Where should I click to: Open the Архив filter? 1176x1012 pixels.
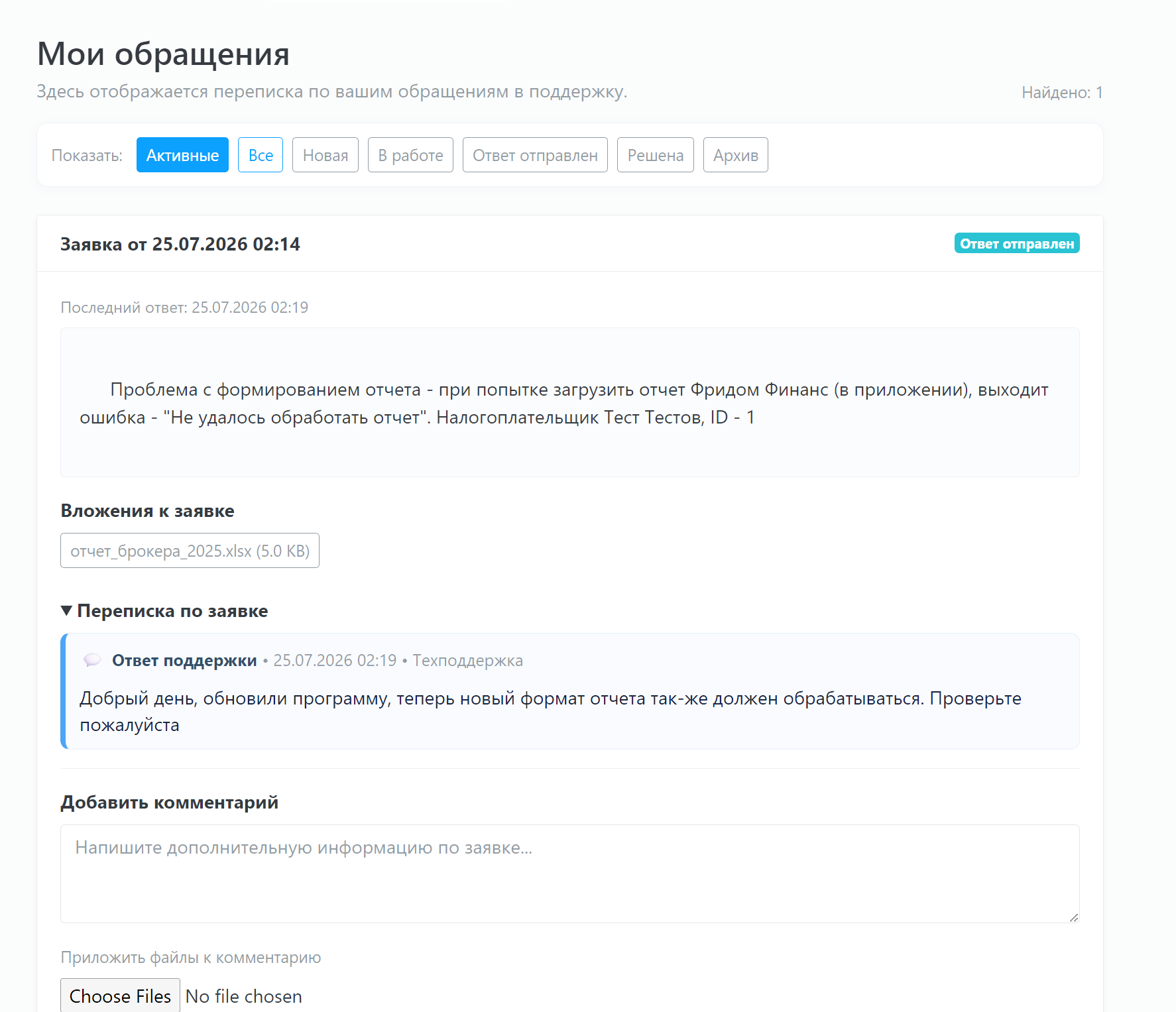pyautogui.click(x=736, y=155)
